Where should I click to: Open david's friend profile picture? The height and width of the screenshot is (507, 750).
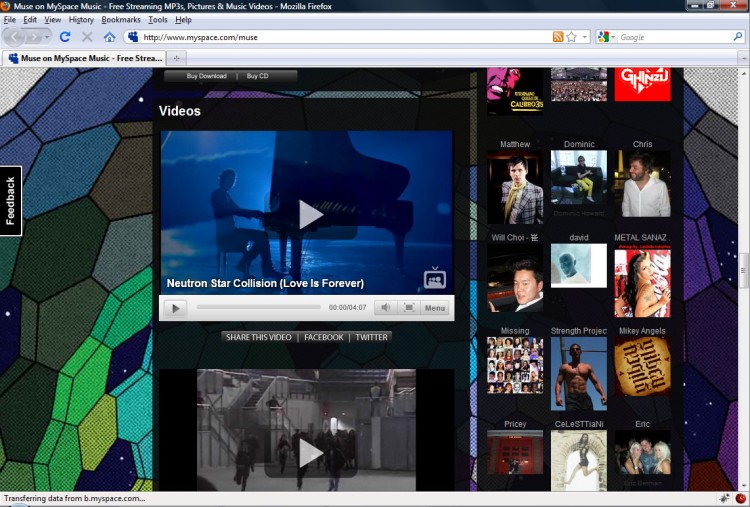(x=579, y=265)
